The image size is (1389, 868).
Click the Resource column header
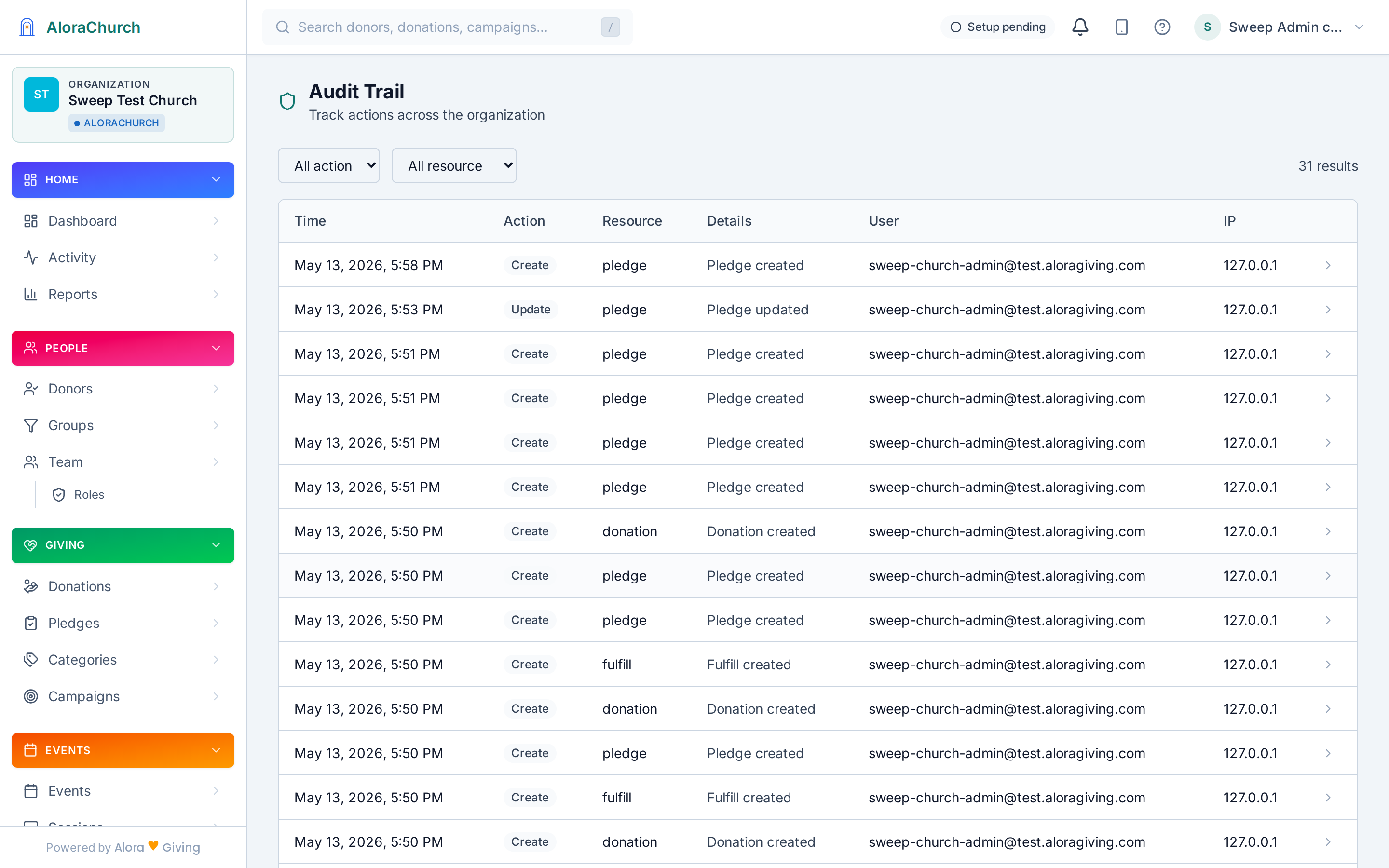[632, 221]
